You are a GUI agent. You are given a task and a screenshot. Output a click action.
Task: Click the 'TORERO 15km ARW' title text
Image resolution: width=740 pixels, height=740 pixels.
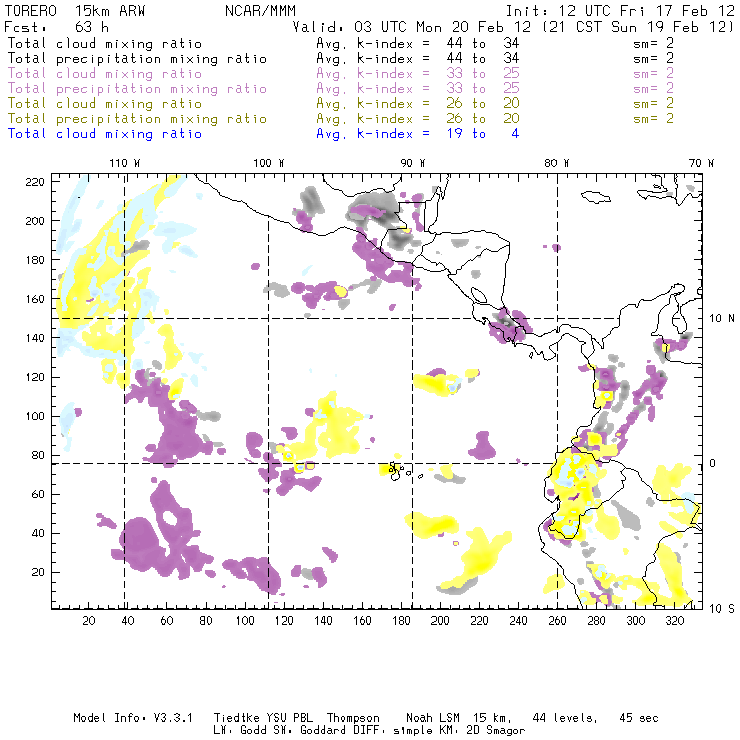pos(75,10)
